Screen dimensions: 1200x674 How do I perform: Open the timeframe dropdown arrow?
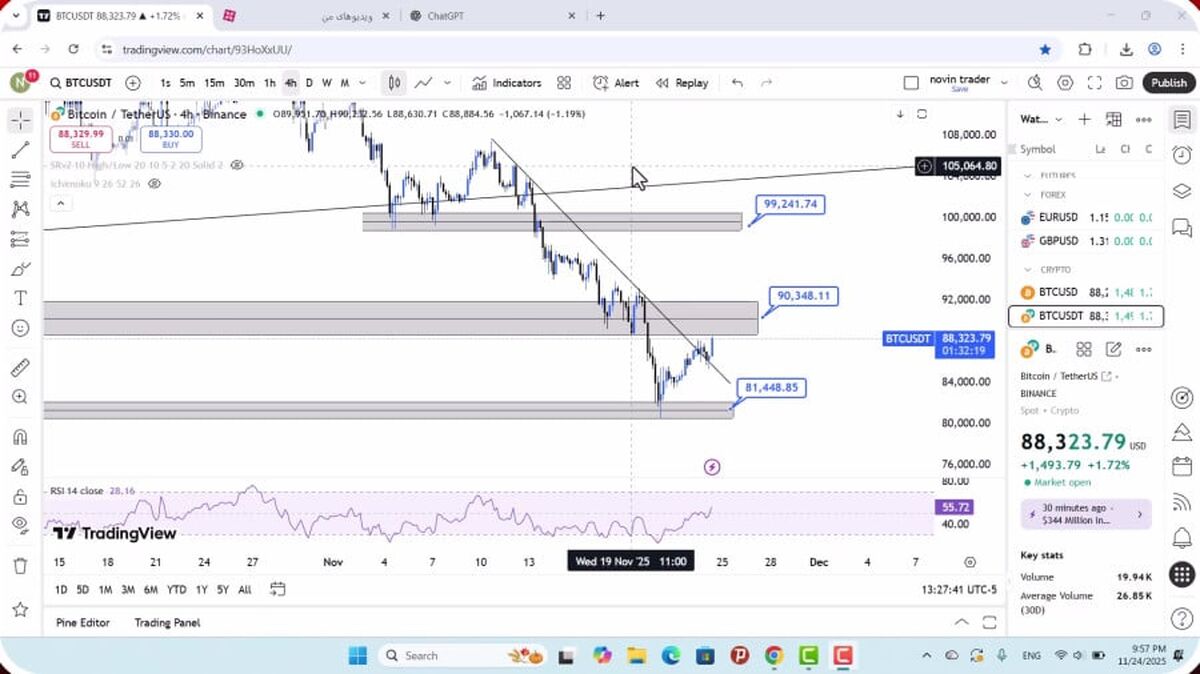click(x=362, y=83)
